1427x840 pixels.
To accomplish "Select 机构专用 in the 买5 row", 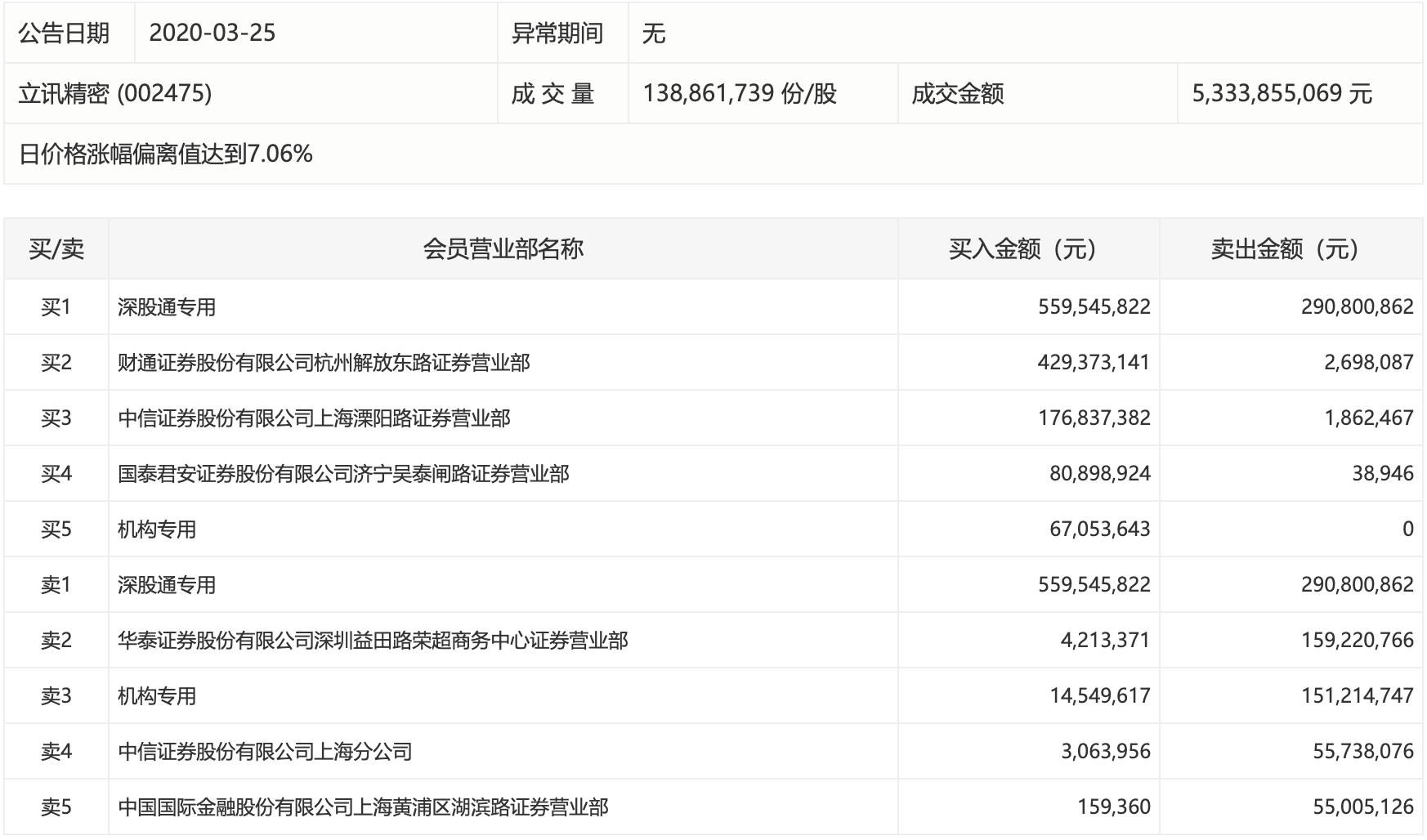I will [x=157, y=529].
